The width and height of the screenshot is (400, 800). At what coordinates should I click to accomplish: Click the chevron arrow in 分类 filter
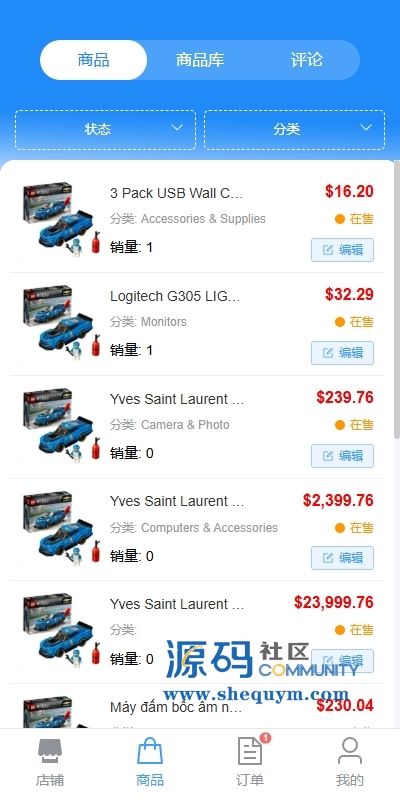click(366, 128)
